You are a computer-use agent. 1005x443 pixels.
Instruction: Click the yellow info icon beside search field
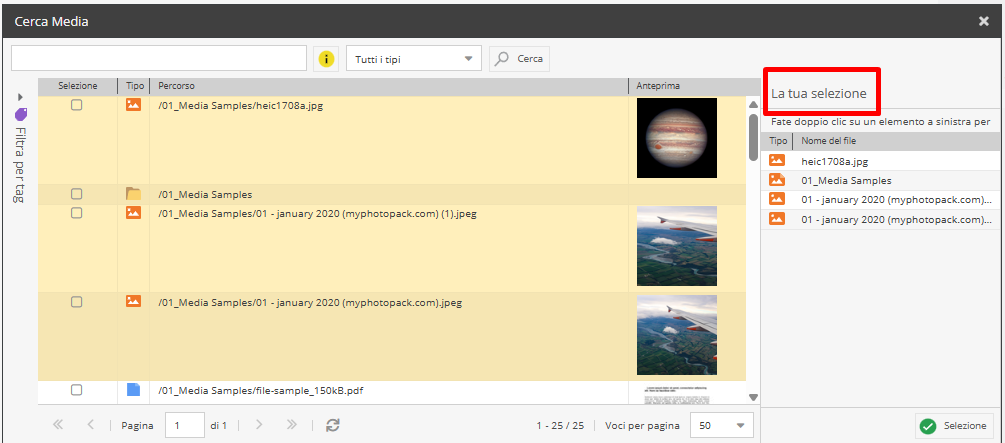point(326,59)
